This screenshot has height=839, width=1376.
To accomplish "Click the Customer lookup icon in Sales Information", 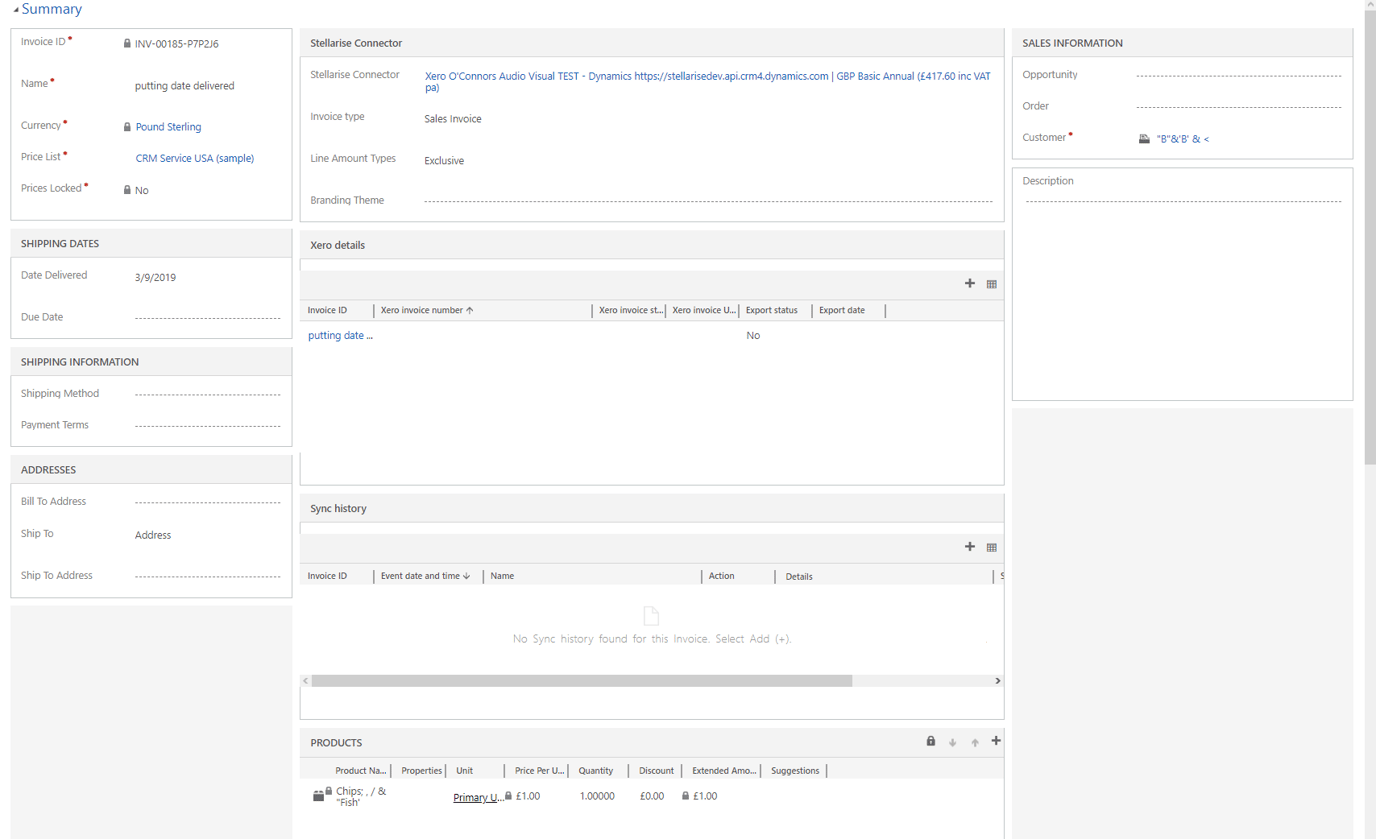I will tap(1144, 138).
